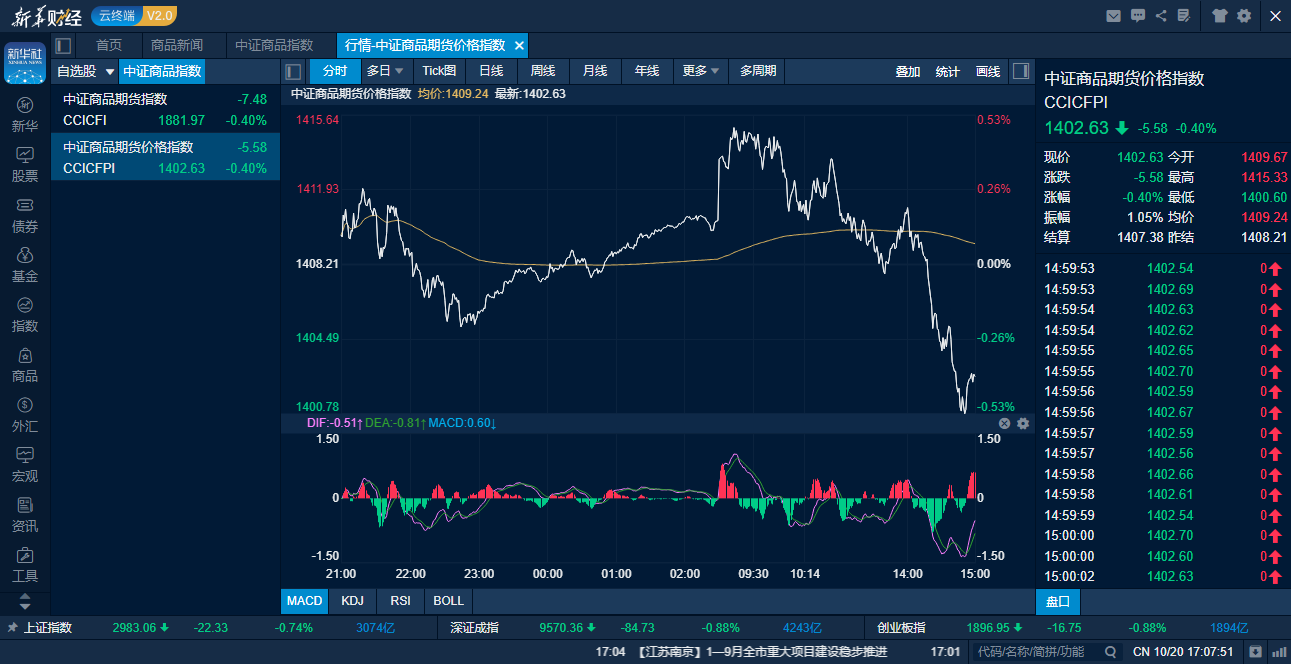Open the notes edit icon
Viewport: 1291px width, 664px height.
[1184, 16]
